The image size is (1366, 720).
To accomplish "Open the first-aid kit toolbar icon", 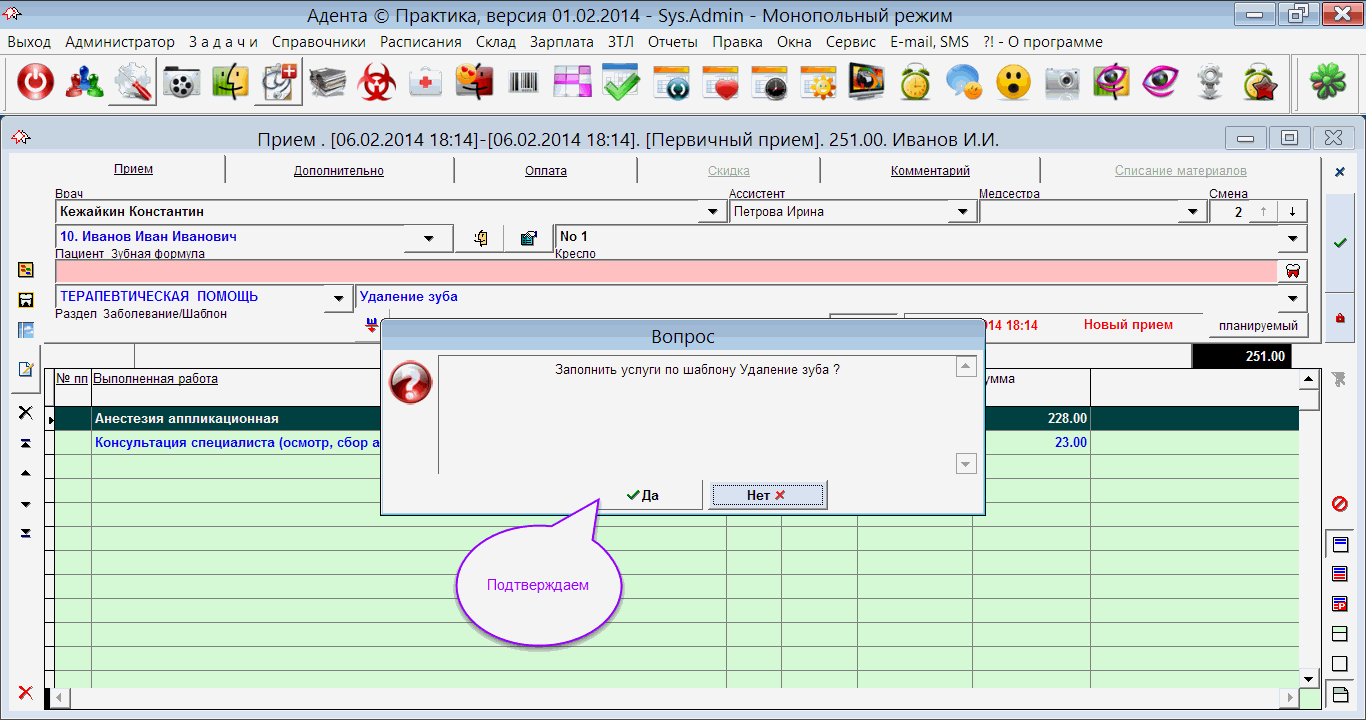I will (426, 83).
